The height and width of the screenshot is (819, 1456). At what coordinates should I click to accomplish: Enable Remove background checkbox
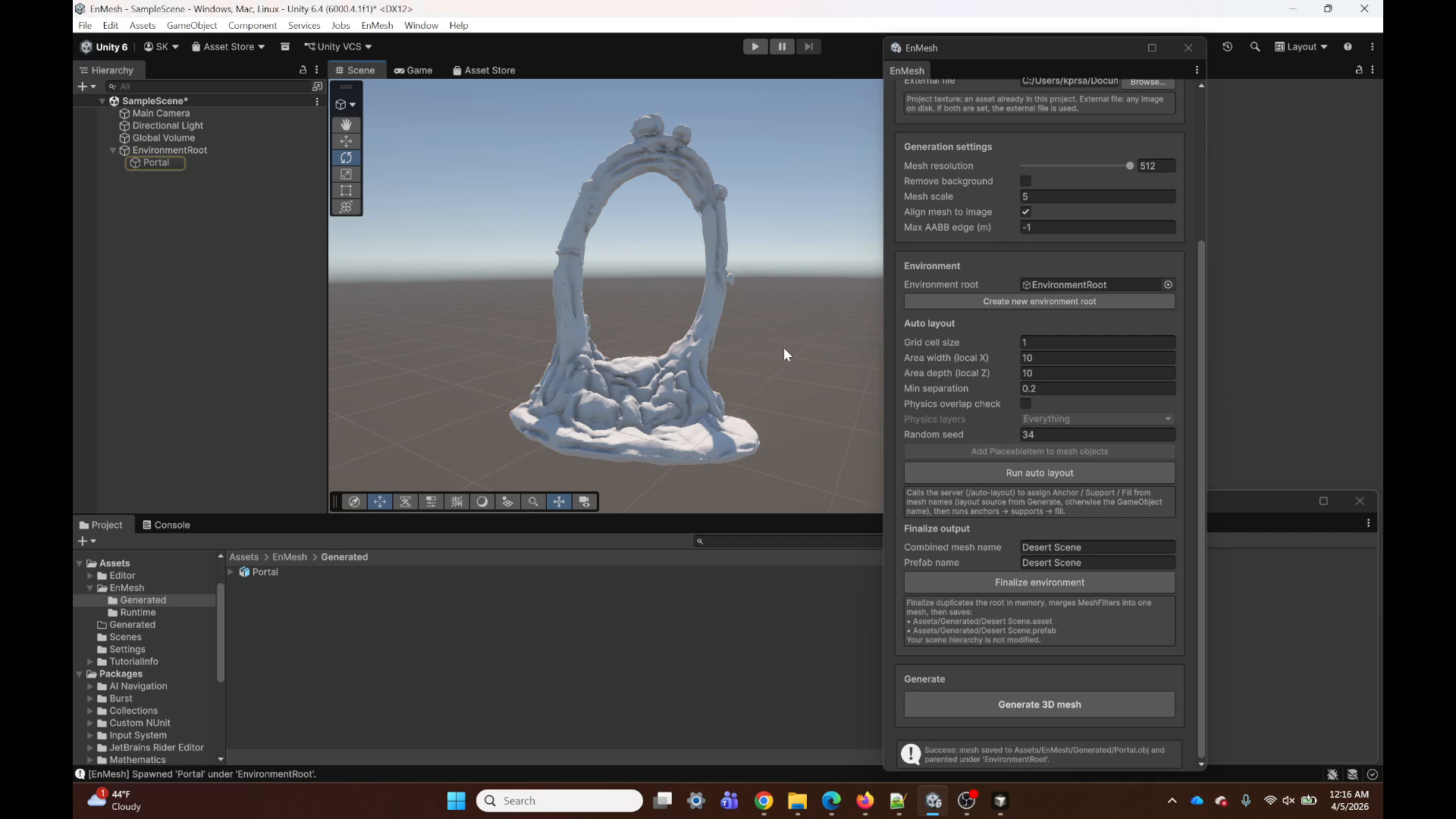pyautogui.click(x=1025, y=181)
